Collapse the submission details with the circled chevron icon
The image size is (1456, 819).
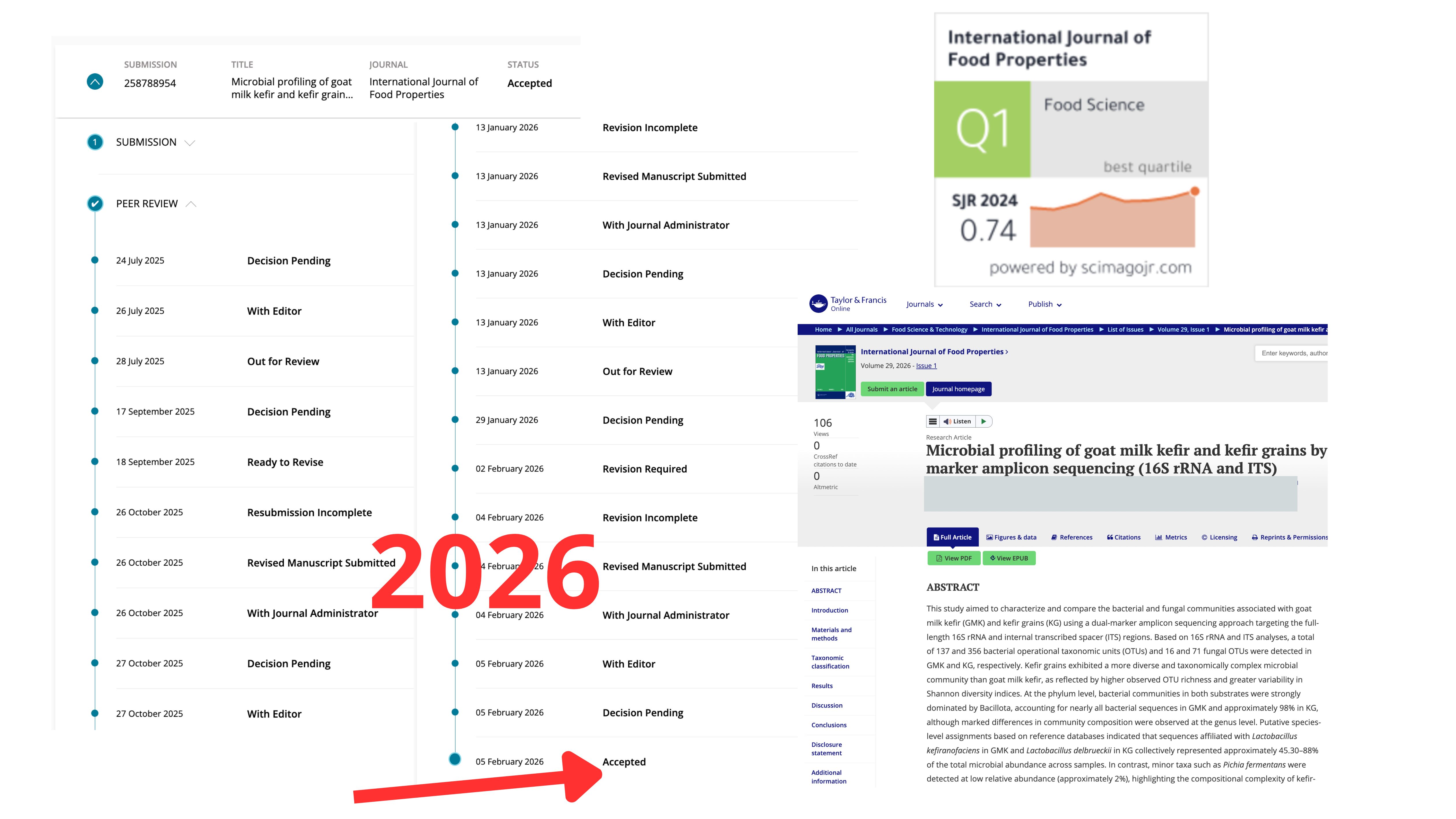pos(95,82)
